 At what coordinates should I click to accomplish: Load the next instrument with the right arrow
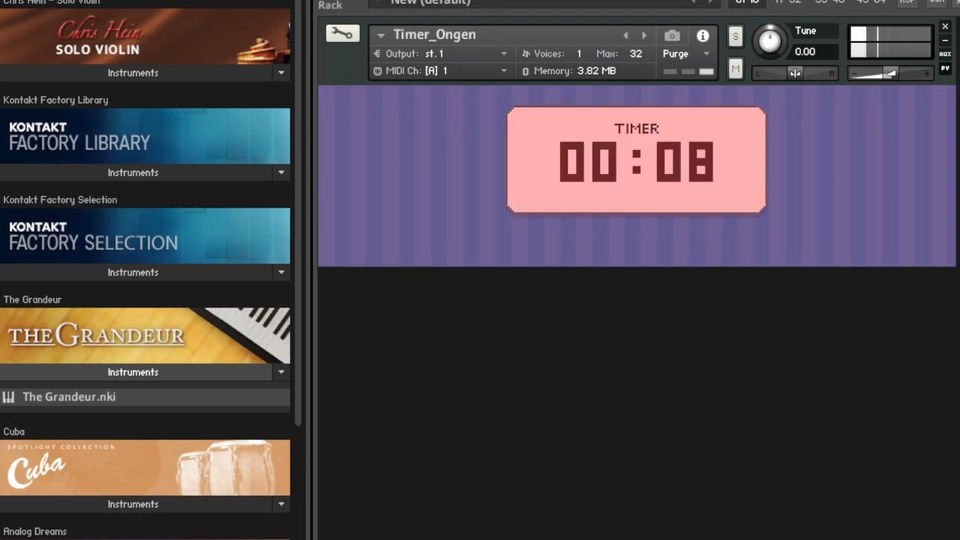tap(644, 36)
